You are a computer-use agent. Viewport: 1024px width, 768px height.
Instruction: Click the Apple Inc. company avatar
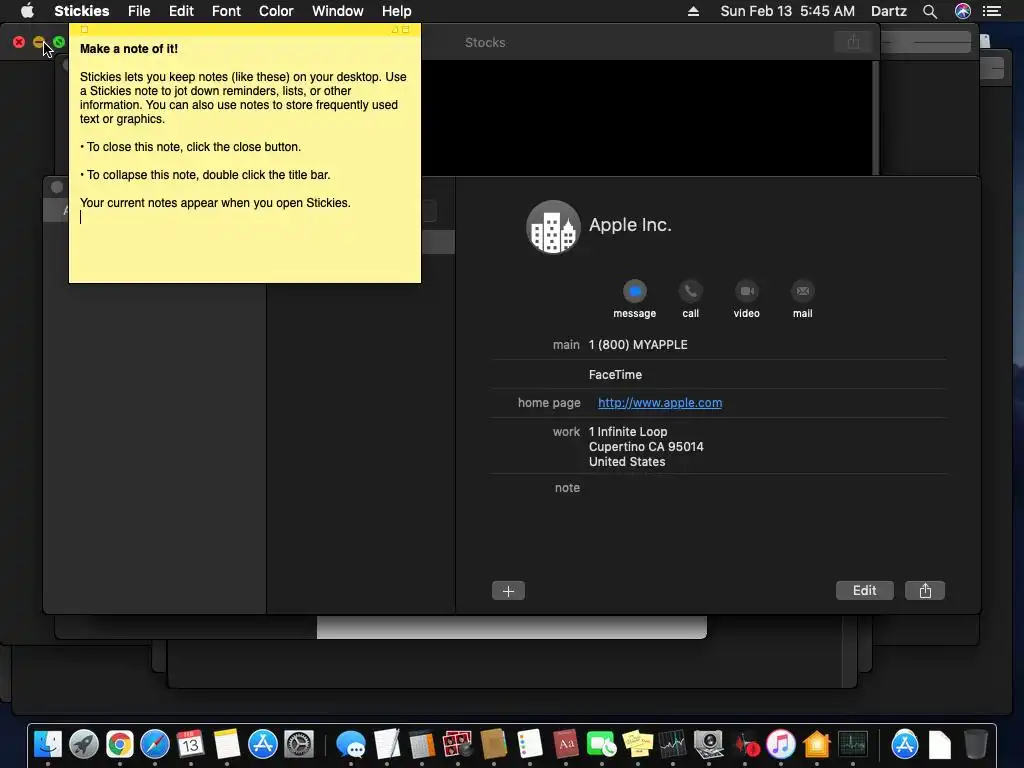coord(553,227)
